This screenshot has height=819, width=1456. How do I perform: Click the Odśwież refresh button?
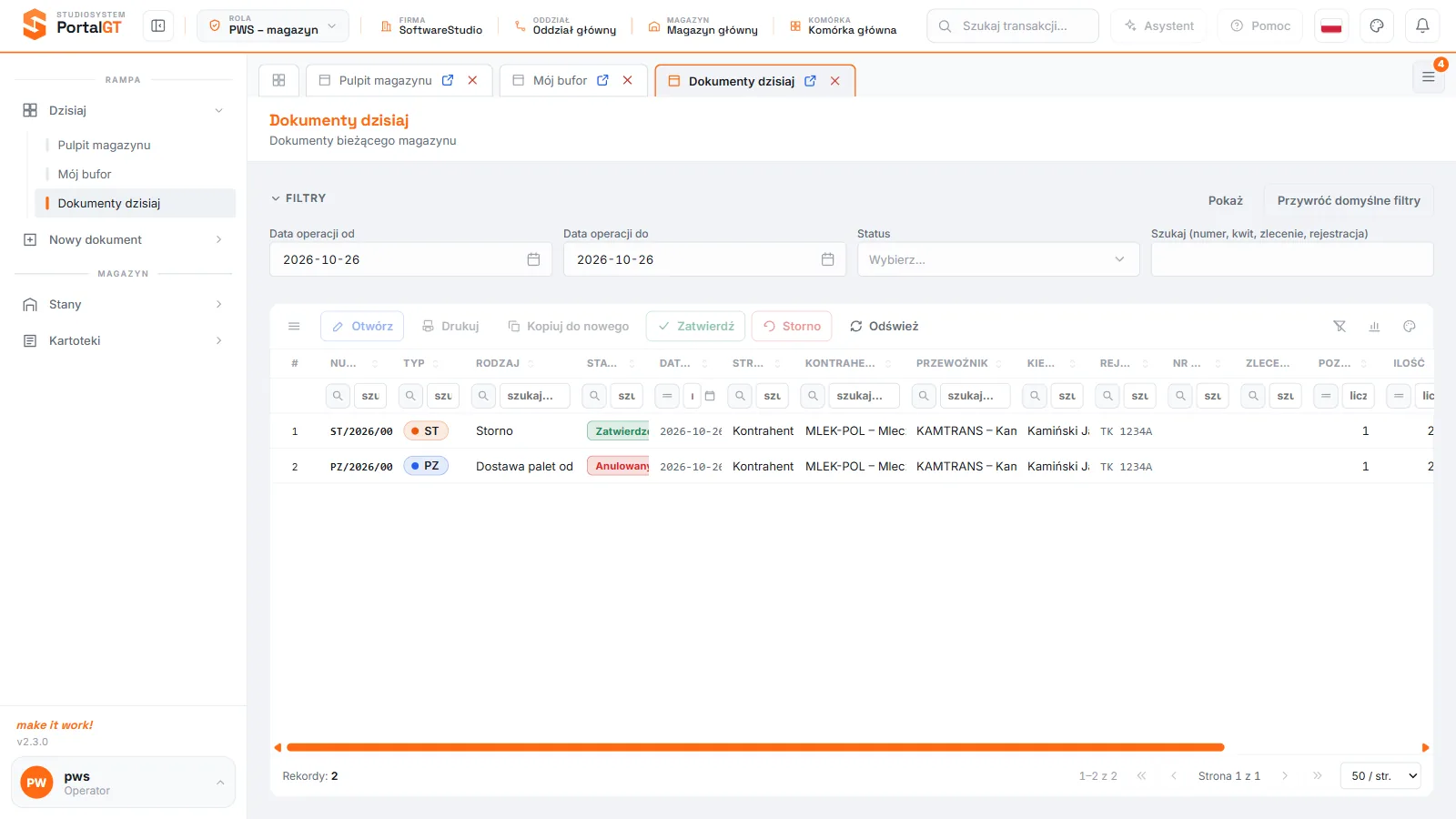pos(885,326)
